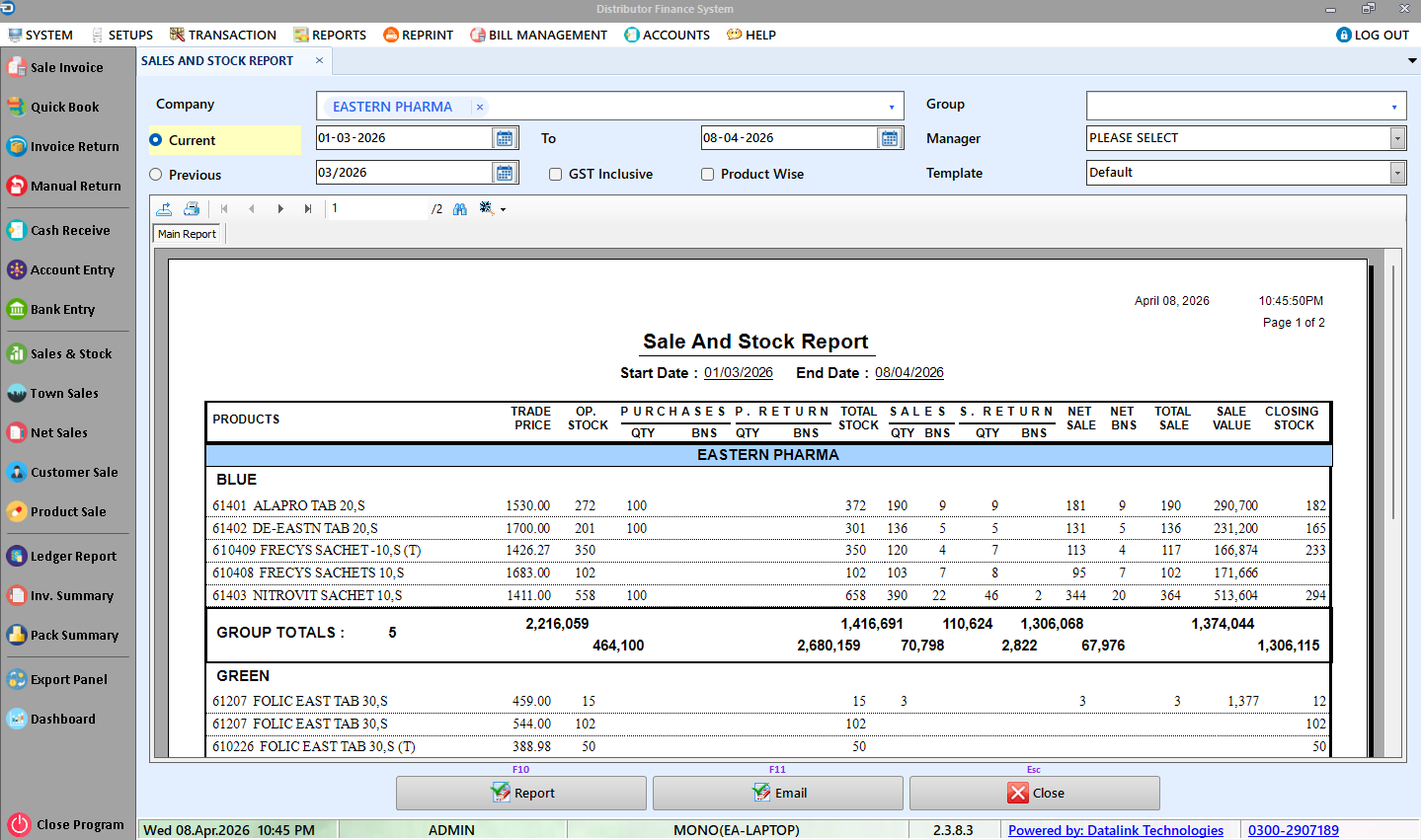This screenshot has width=1421, height=840.
Task: Open the REPRINT menu
Action: [x=419, y=35]
